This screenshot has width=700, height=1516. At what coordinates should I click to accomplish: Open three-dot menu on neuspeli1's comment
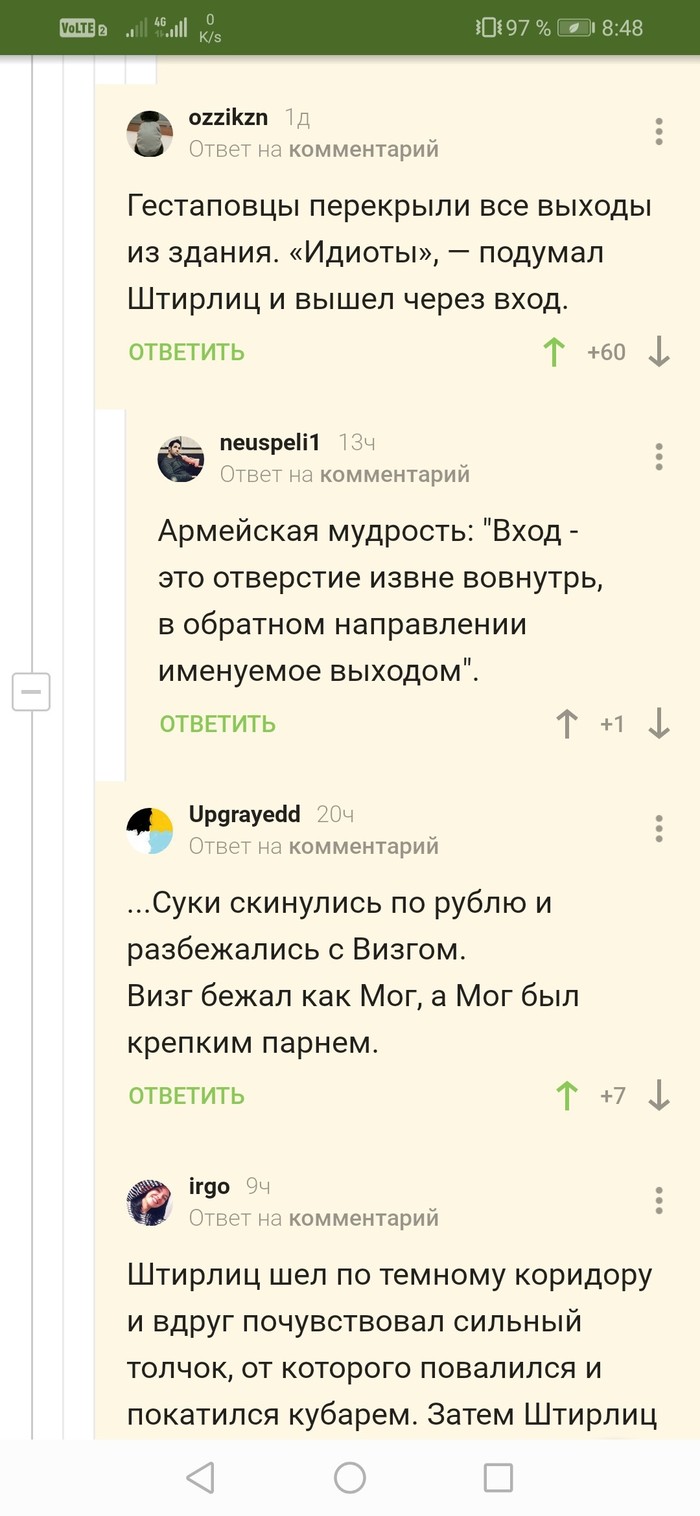click(659, 457)
